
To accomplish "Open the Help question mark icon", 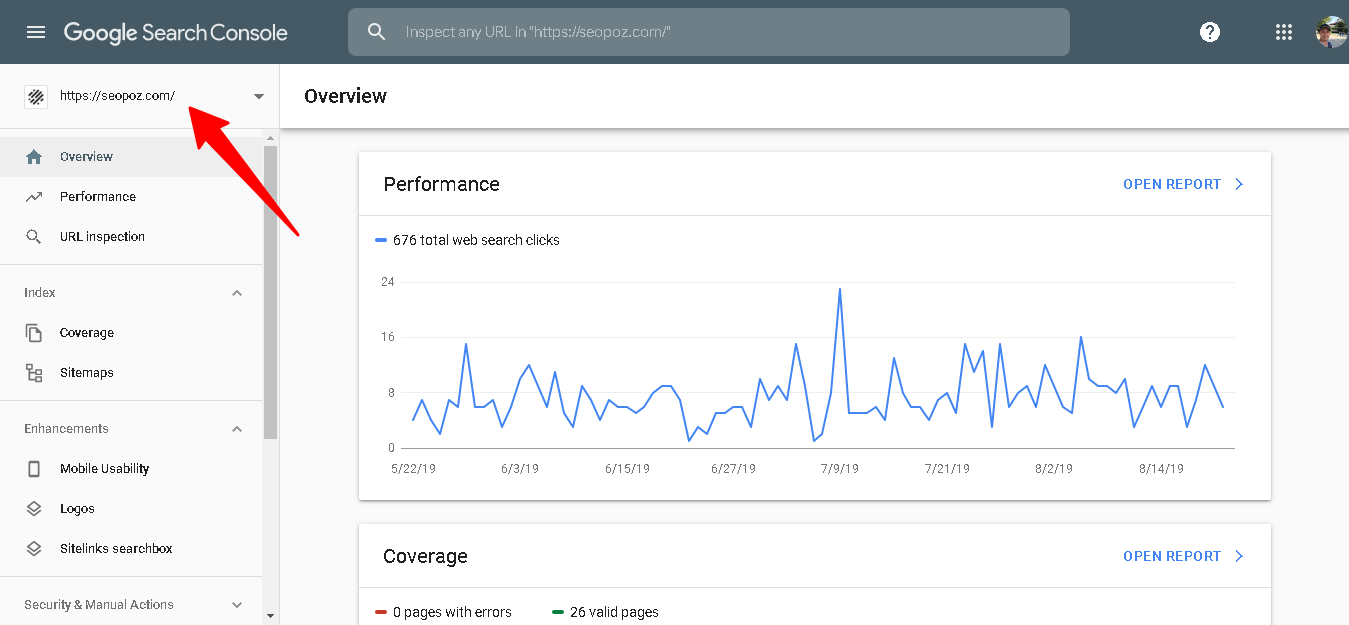I will 1210,32.
